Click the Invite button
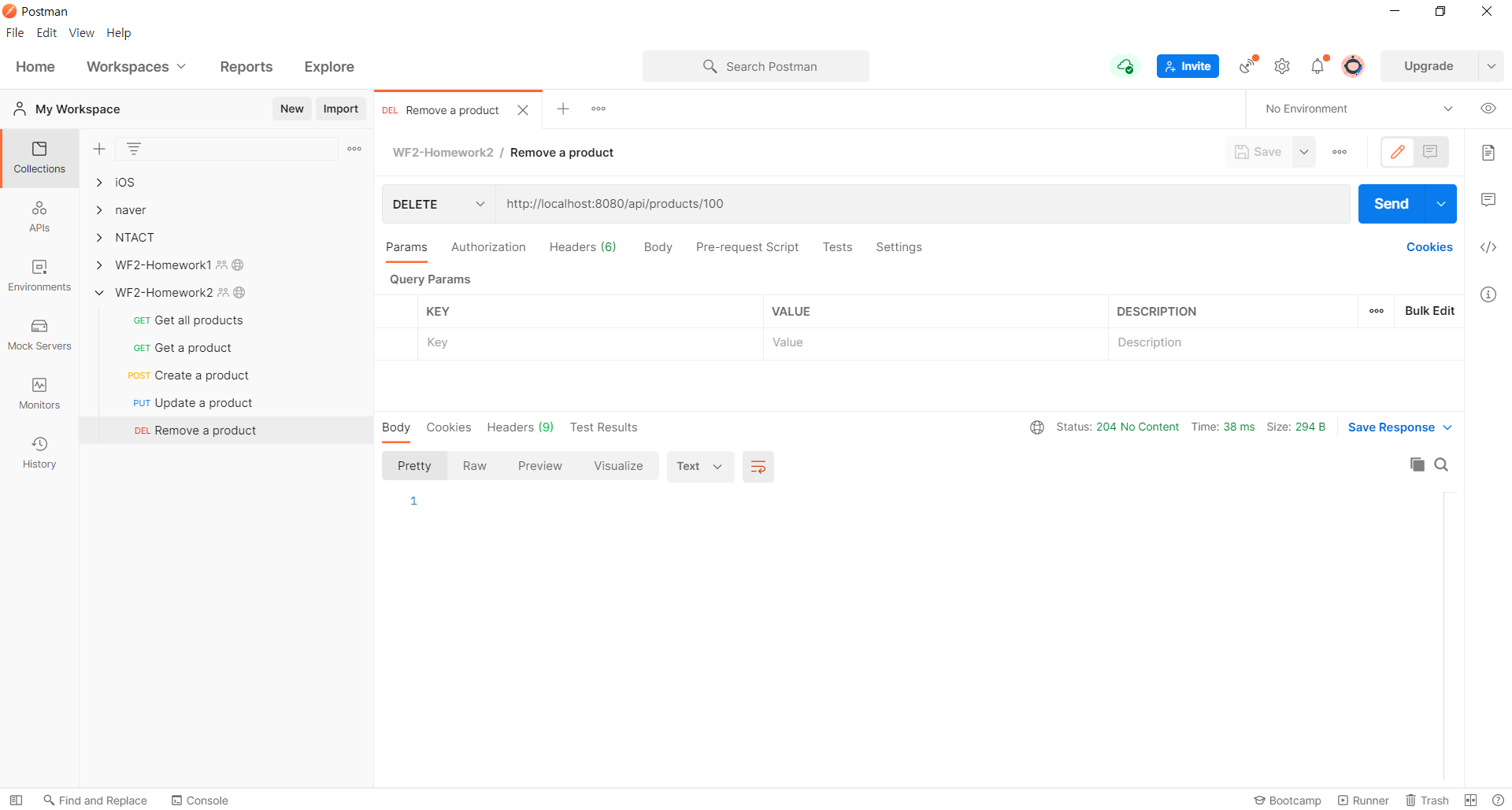The width and height of the screenshot is (1512, 810). click(1188, 66)
